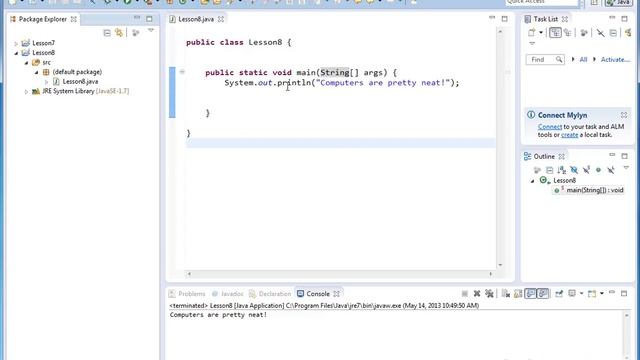Collapse All in Package Explorer toolbar
The height and width of the screenshot is (360, 640).
click(x=107, y=33)
